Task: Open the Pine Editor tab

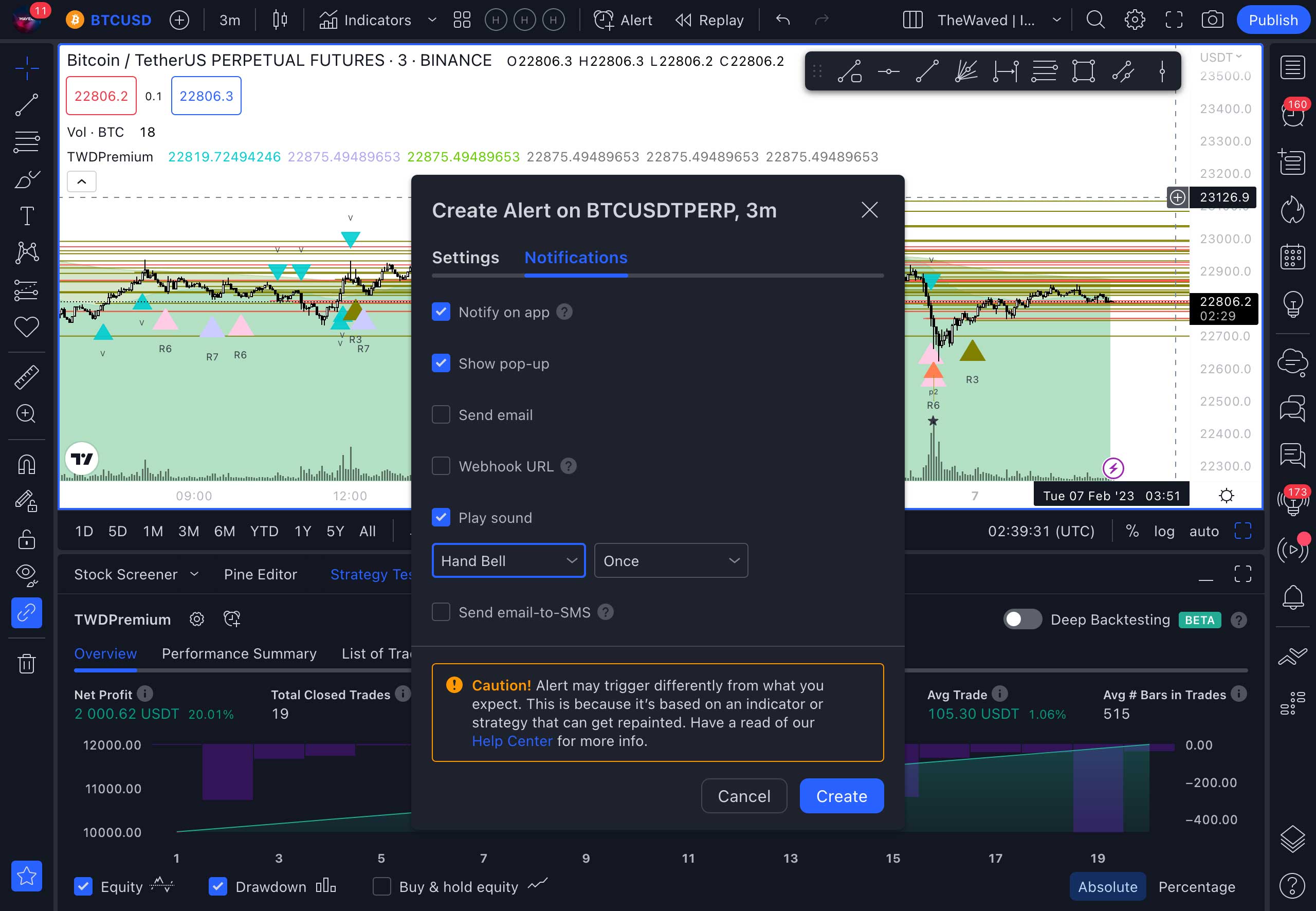Action: (x=260, y=574)
